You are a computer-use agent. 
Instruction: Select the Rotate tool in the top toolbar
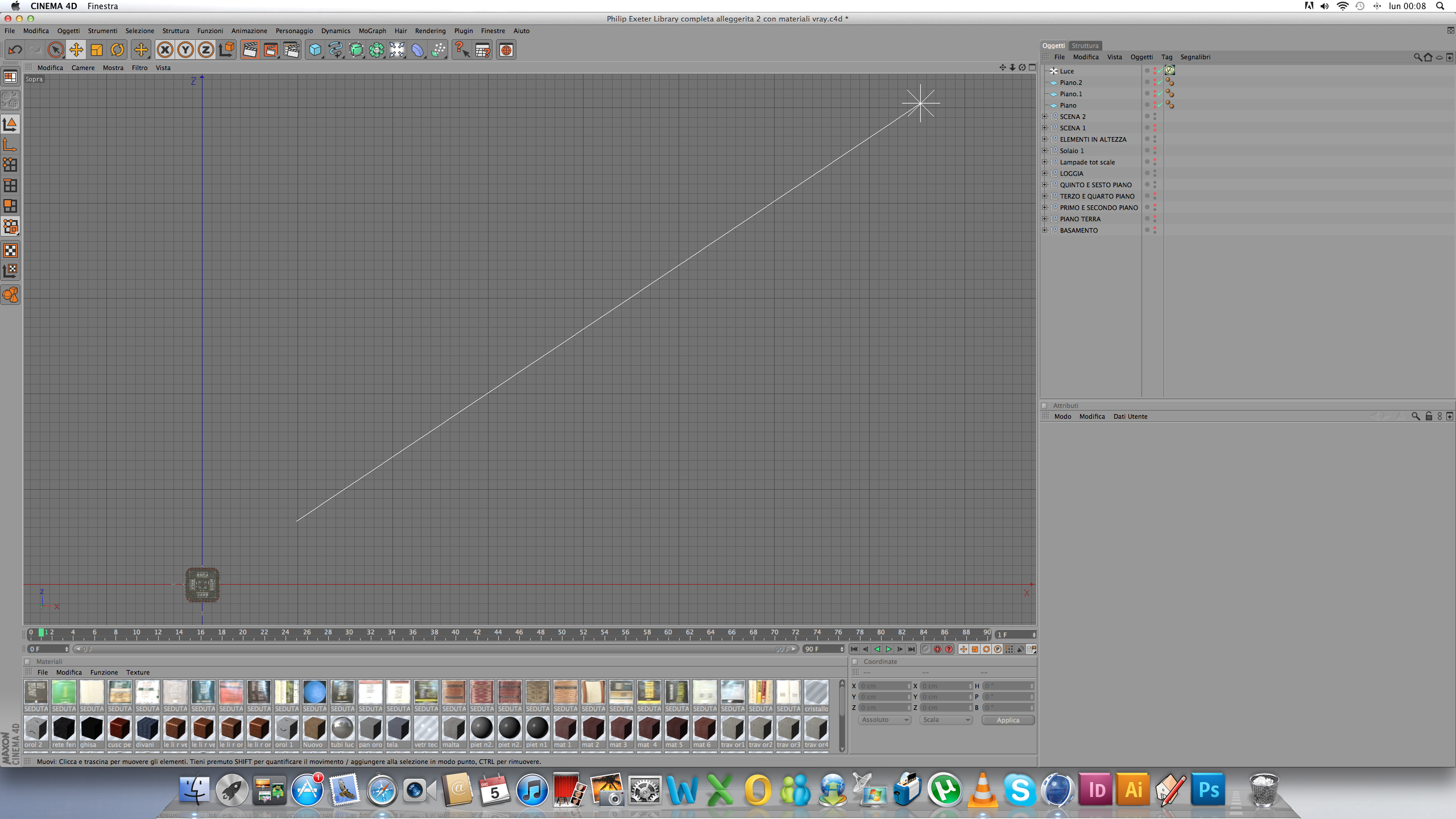(x=117, y=50)
